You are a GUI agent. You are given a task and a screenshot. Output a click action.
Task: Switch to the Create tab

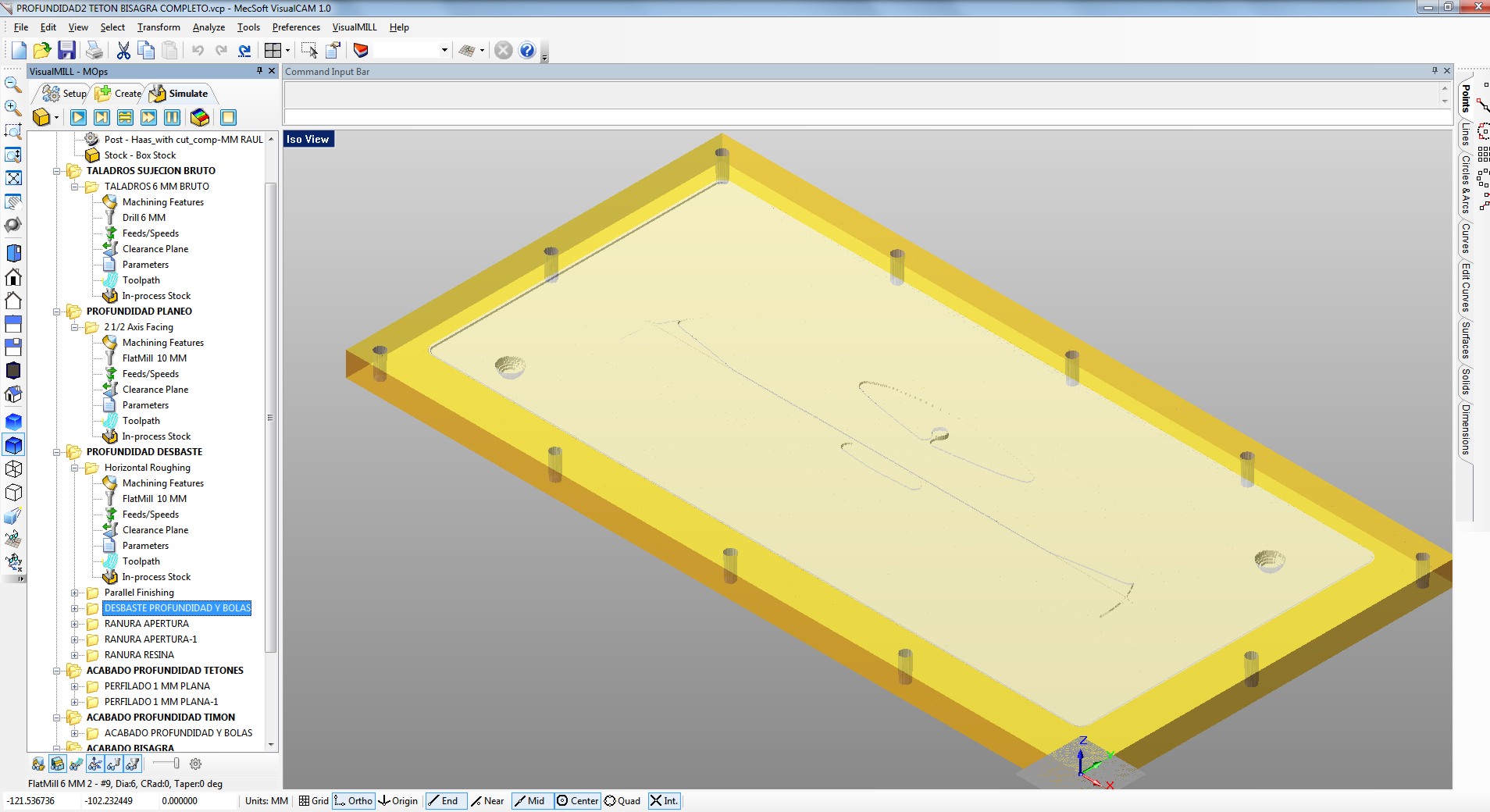pos(120,94)
